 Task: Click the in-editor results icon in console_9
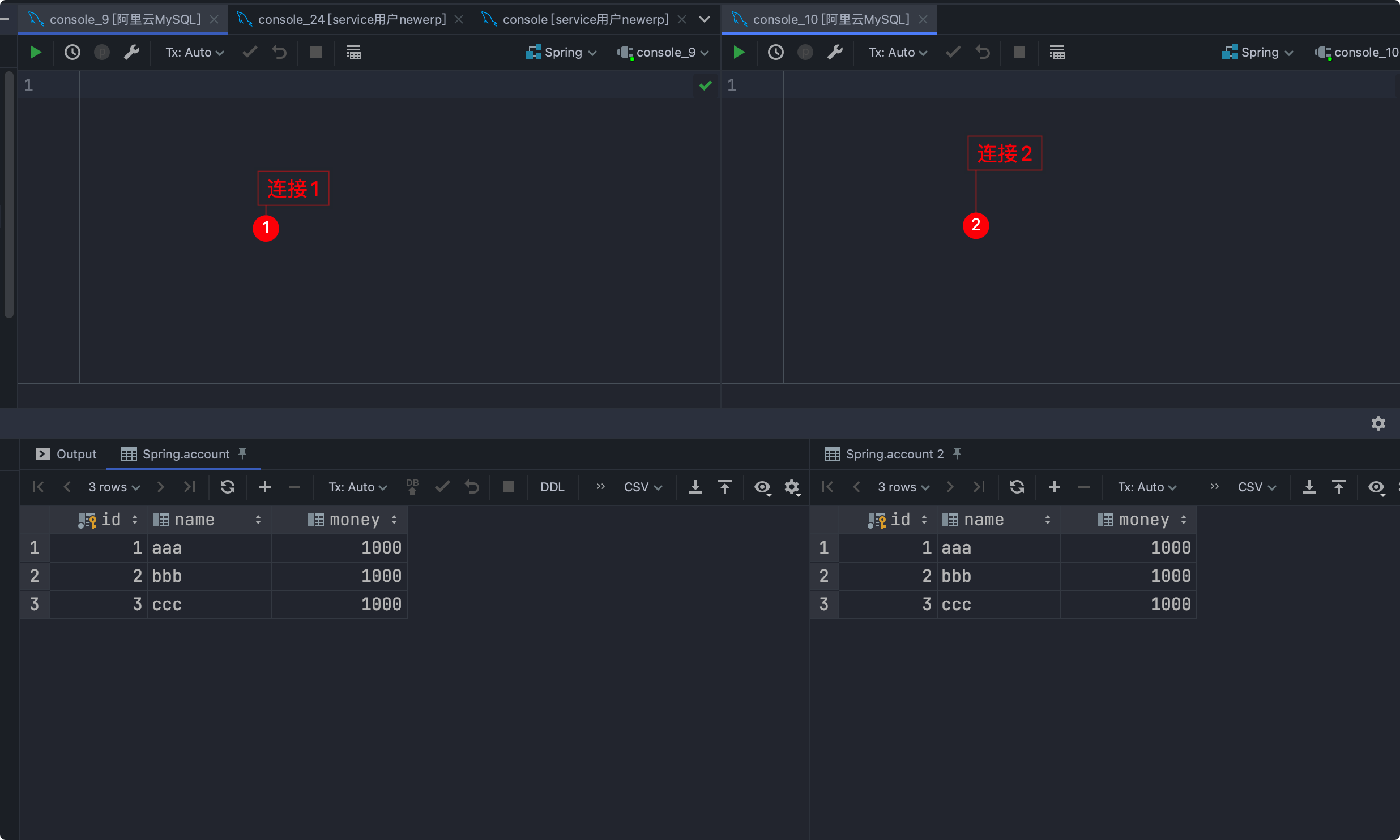353,52
